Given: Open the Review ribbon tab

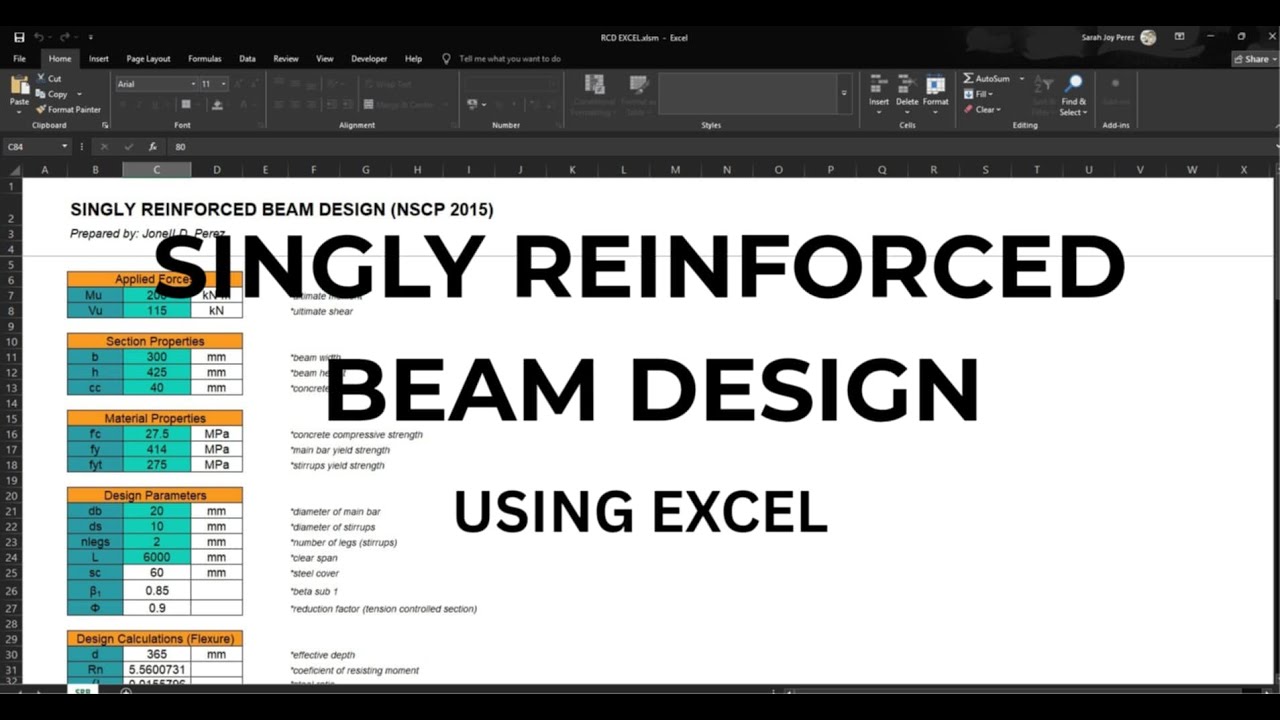Looking at the screenshot, I should coord(286,59).
